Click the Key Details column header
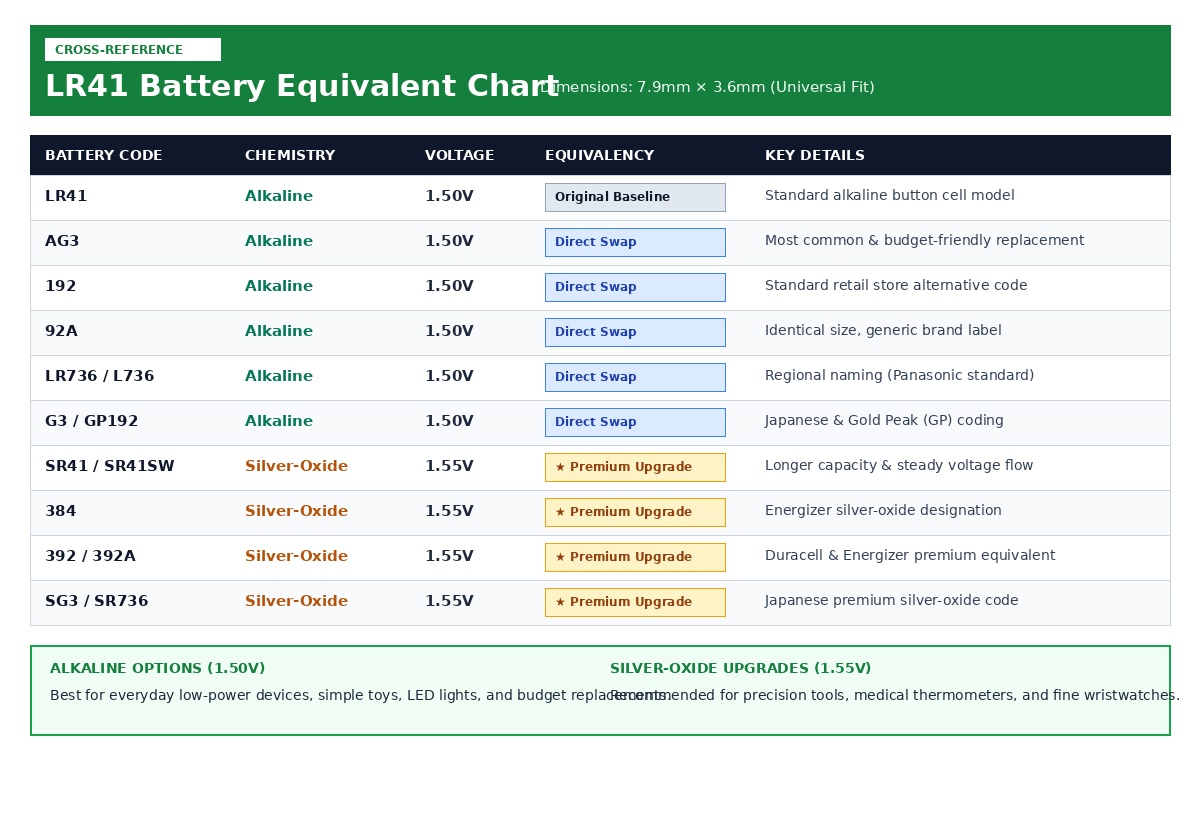The width and height of the screenshot is (1200, 820). 815,156
